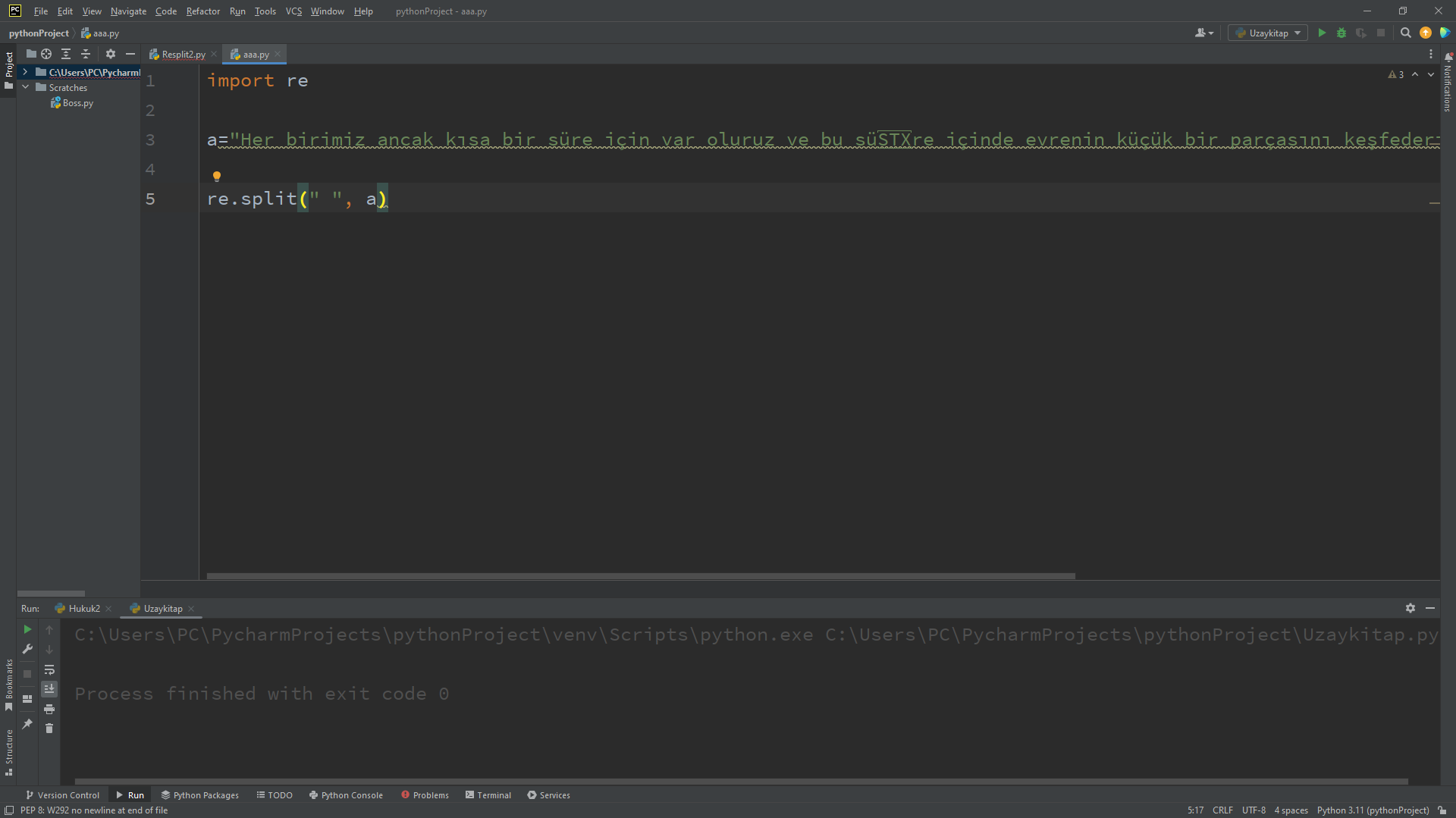Start debugging with the bug icon
Screen dimensions: 1456x818
[x=1341, y=33]
